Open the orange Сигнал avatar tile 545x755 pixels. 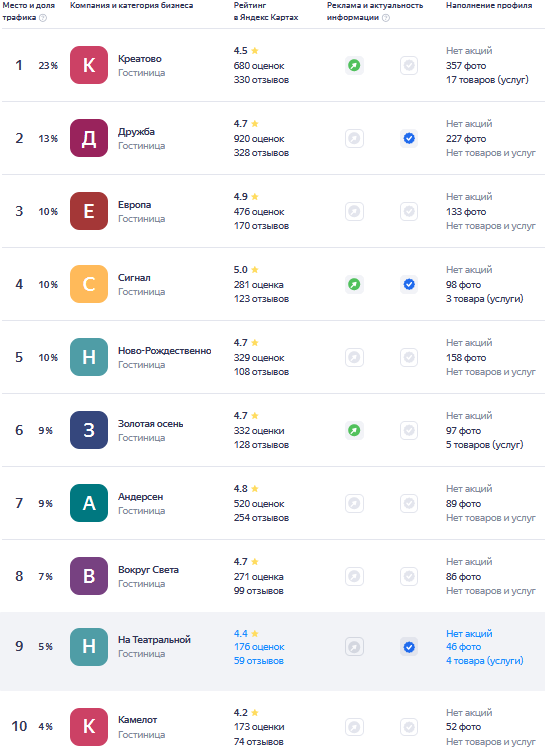(89, 284)
